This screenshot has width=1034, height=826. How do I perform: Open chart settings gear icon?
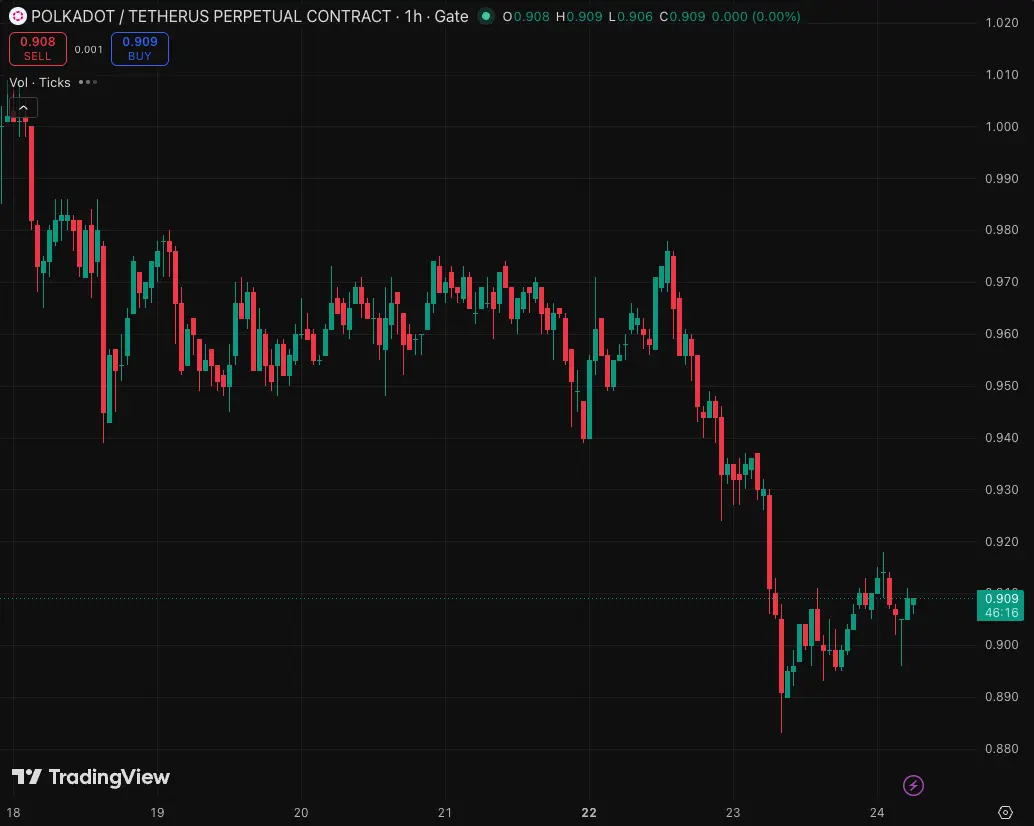click(x=1006, y=812)
